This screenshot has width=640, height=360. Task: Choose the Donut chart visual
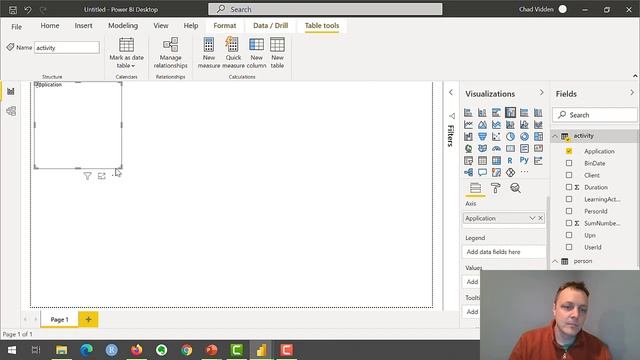click(x=524, y=136)
